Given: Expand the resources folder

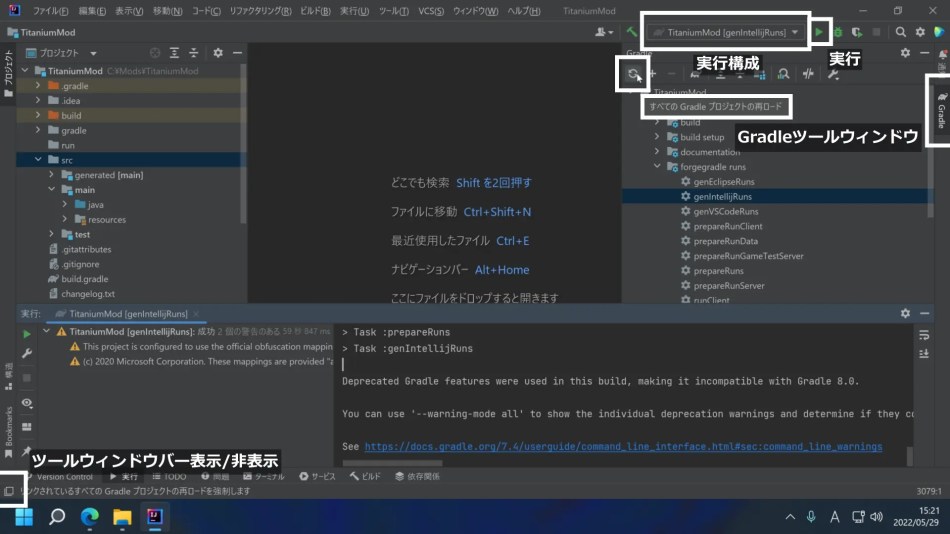Looking at the screenshot, I should [x=65, y=219].
